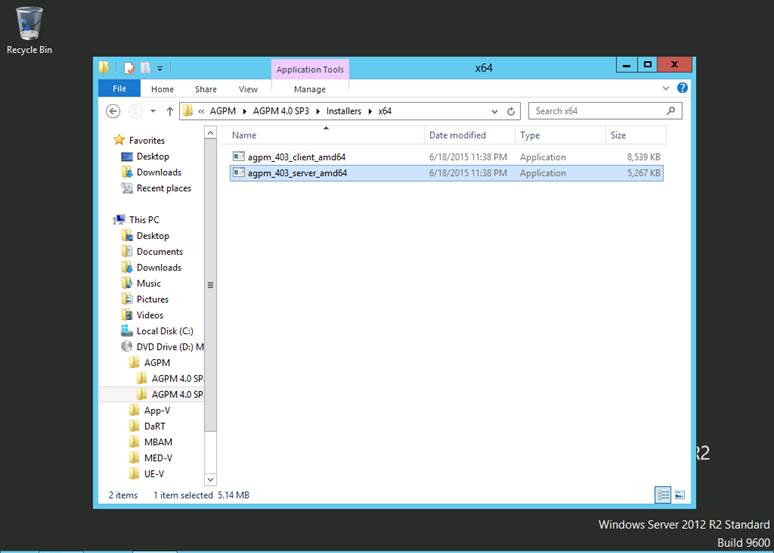Click the Properties icon in Quick Access Toolbar
Viewport: 774px width, 553px height.
click(x=129, y=67)
